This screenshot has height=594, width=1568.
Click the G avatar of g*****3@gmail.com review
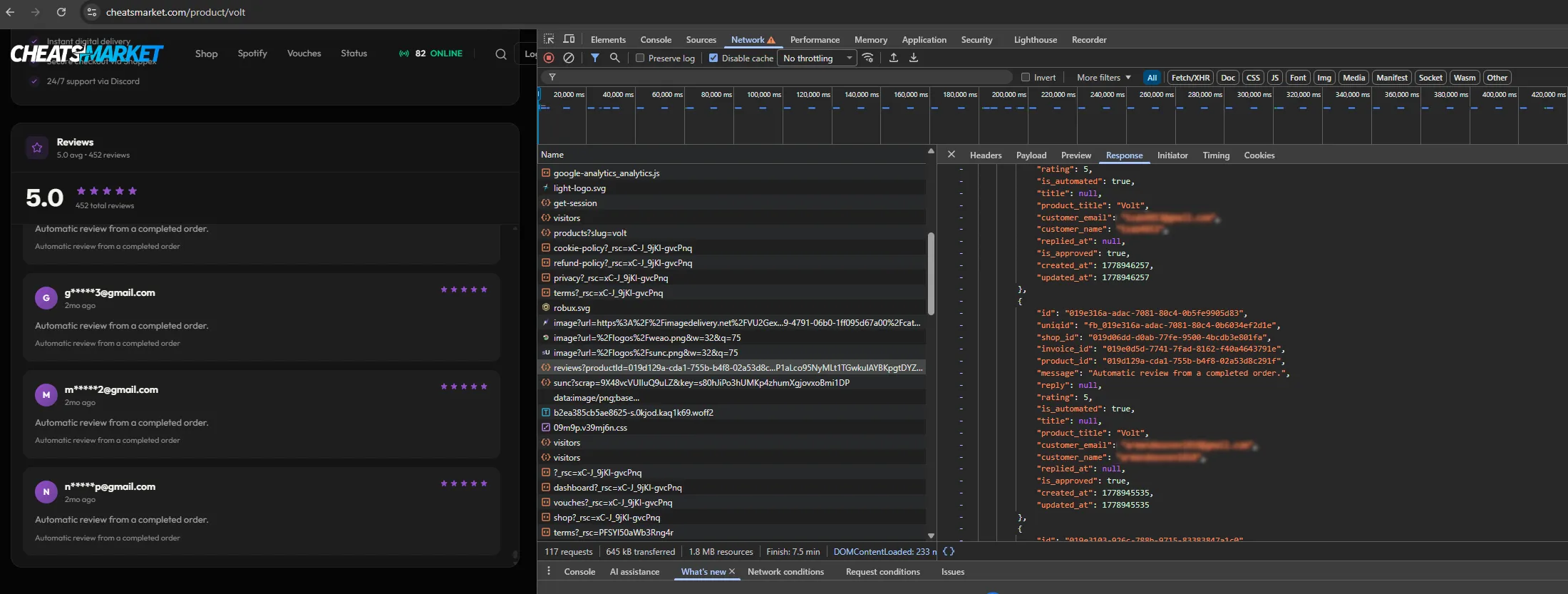coord(46,298)
